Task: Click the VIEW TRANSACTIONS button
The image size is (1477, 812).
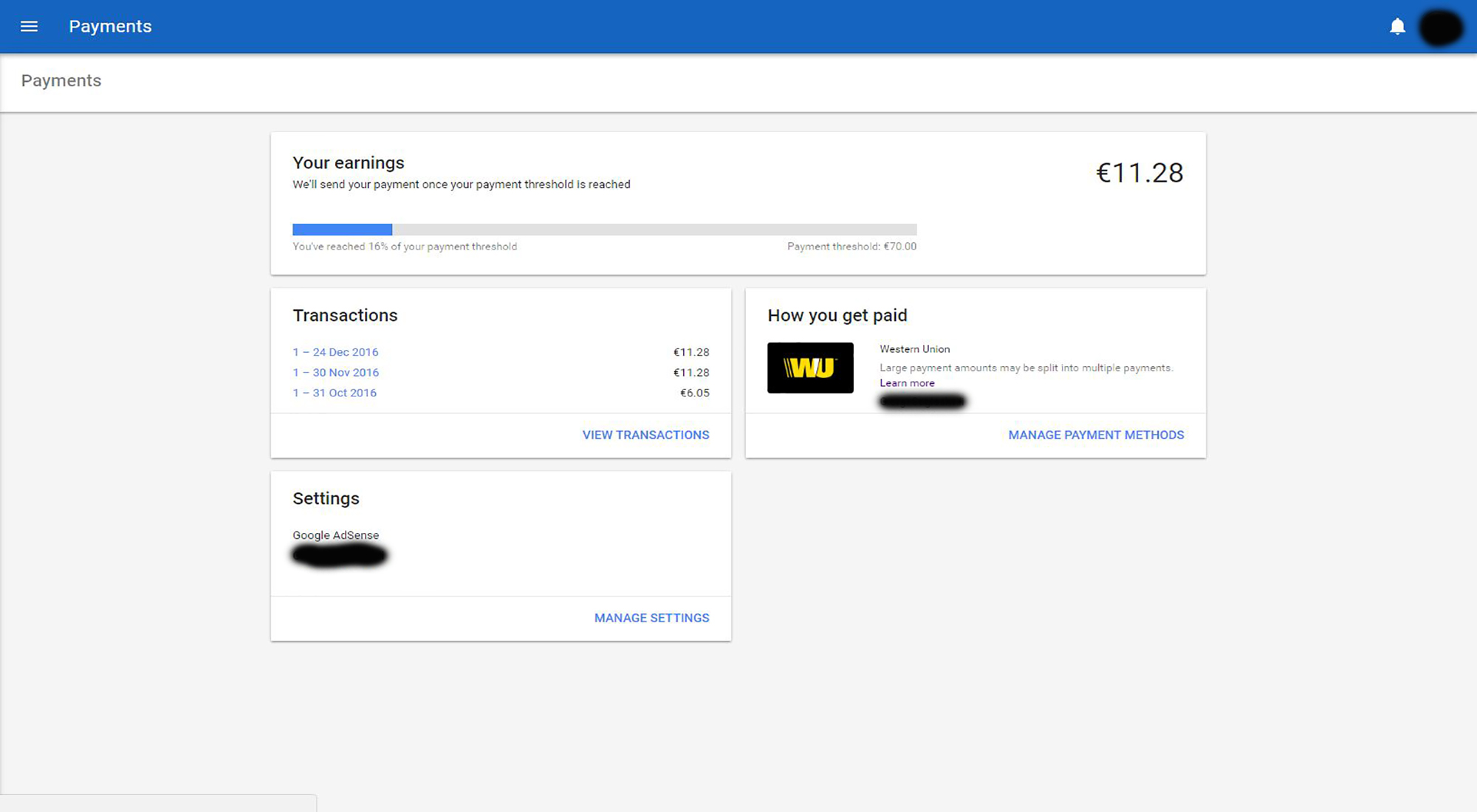Action: coord(645,435)
